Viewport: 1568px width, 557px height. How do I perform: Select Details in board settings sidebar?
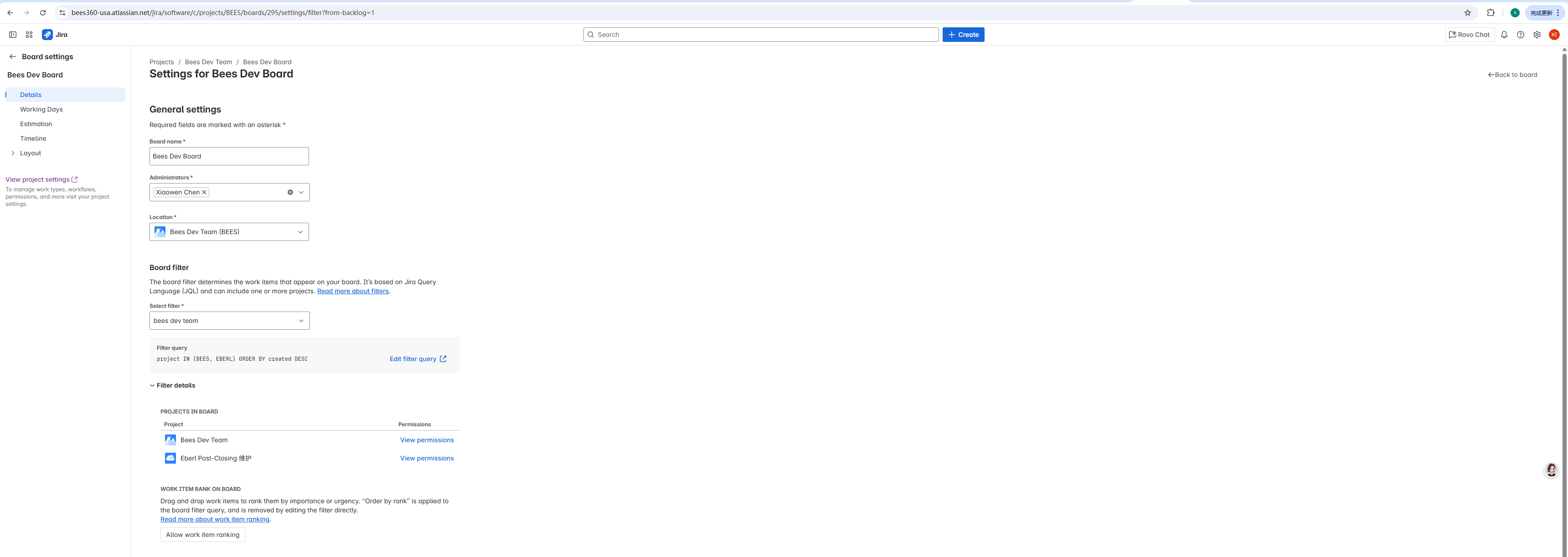pyautogui.click(x=65, y=95)
